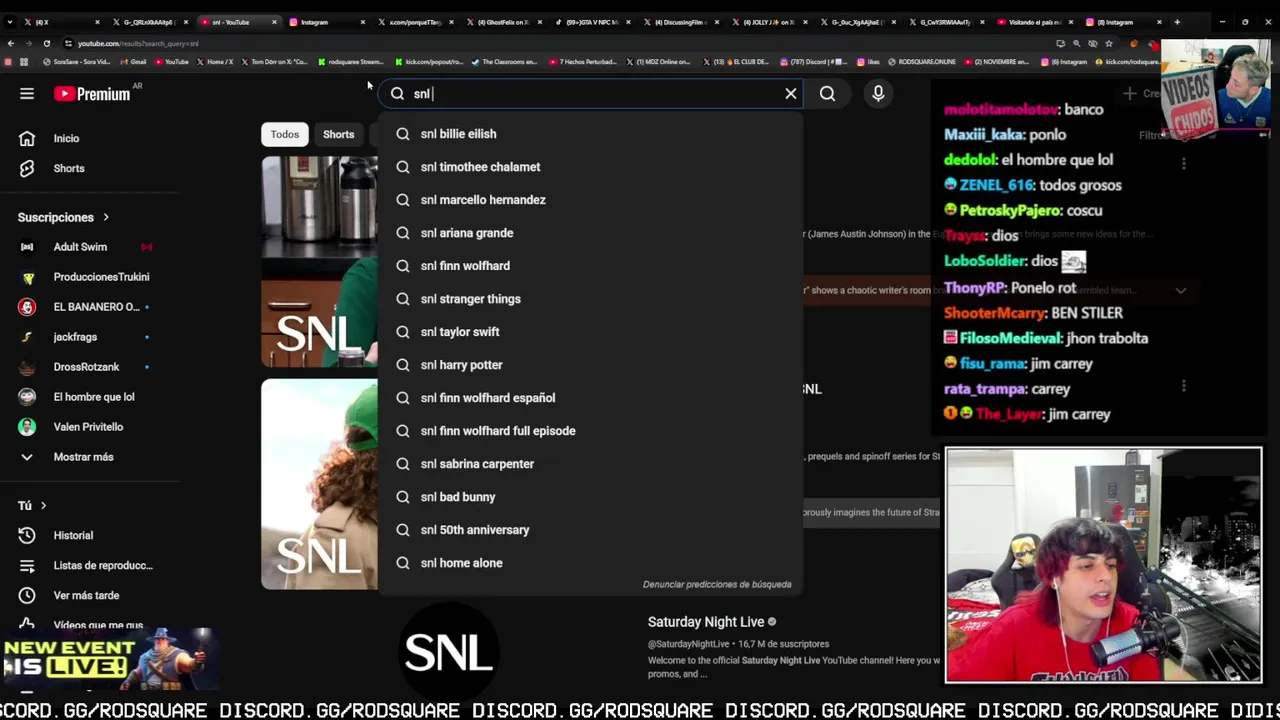This screenshot has height=720, width=1280.
Task: Clear the search box with X
Action: [791, 93]
